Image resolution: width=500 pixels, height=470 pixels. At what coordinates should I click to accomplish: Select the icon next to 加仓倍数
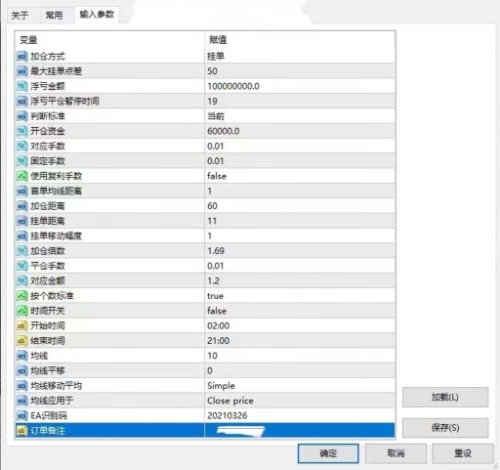[x=22, y=251]
